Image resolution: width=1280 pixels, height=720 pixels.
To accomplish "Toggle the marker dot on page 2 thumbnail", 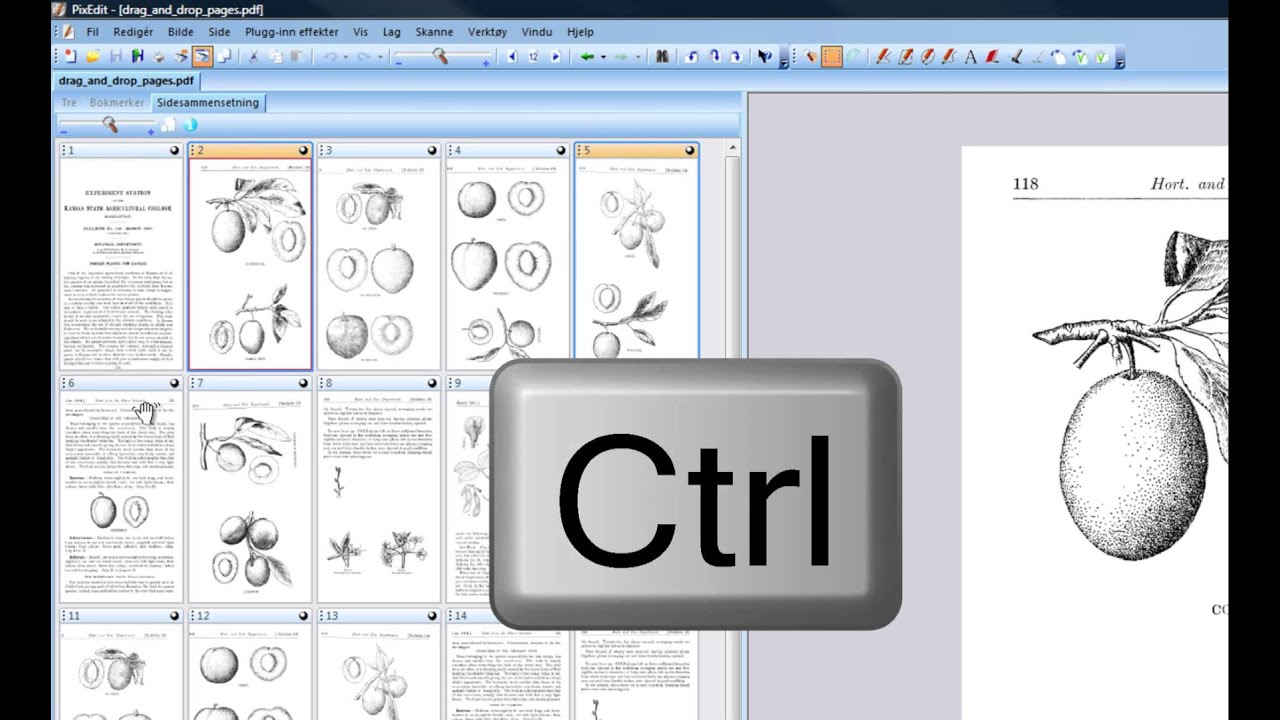I will click(x=303, y=151).
